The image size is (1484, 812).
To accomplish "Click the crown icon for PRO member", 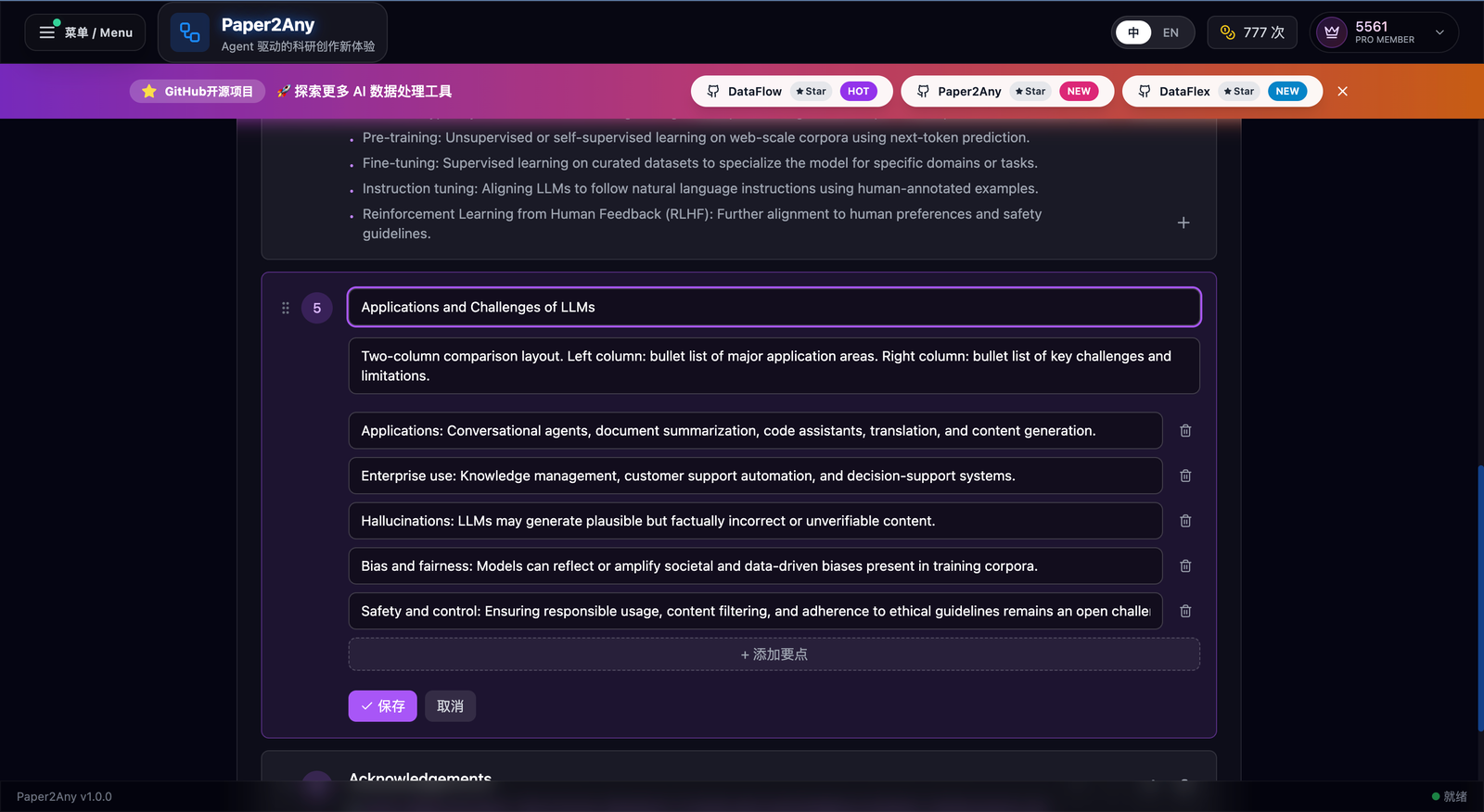I will click(x=1332, y=32).
